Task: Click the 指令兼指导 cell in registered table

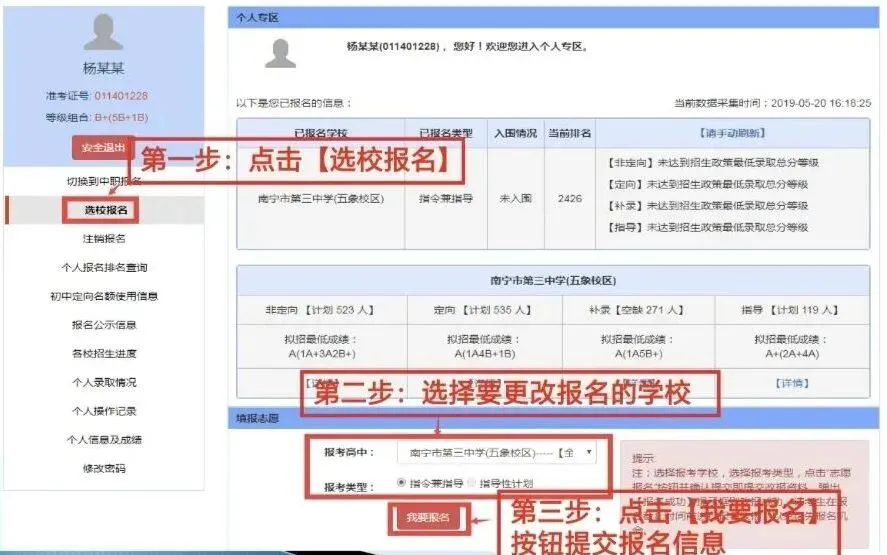Action: tap(446, 199)
